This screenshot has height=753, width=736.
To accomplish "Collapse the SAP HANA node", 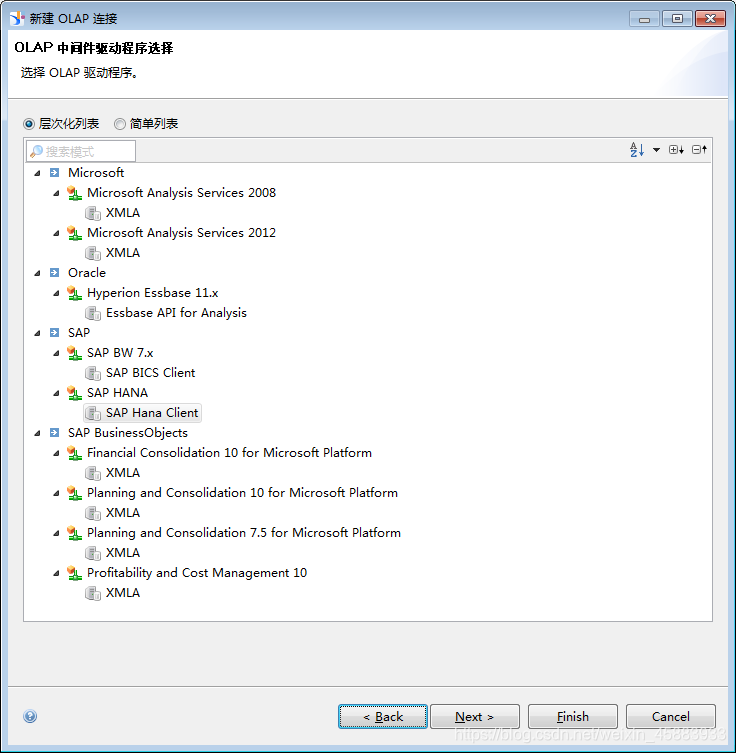I will (56, 393).
